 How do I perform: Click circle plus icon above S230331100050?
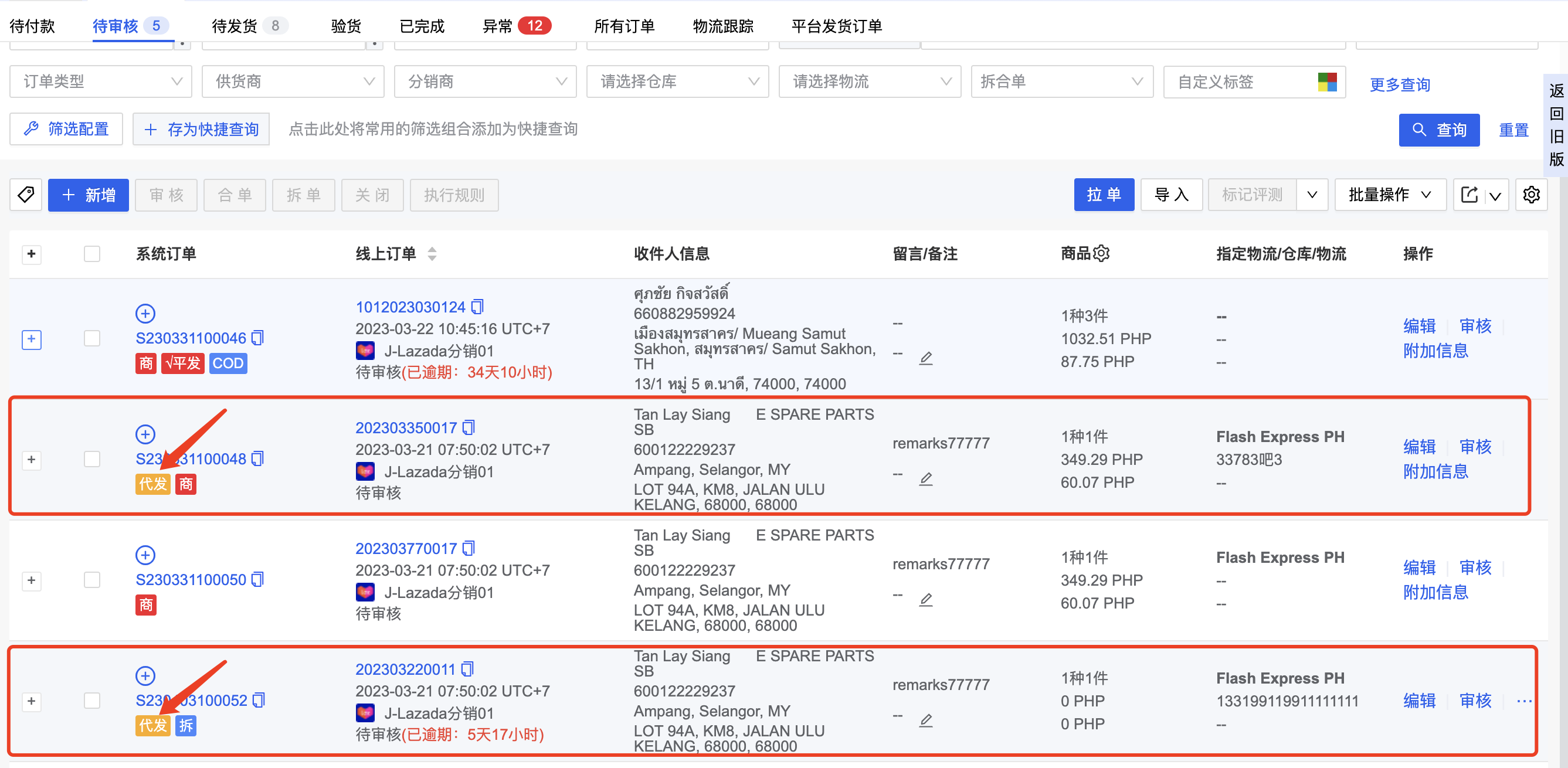145,555
